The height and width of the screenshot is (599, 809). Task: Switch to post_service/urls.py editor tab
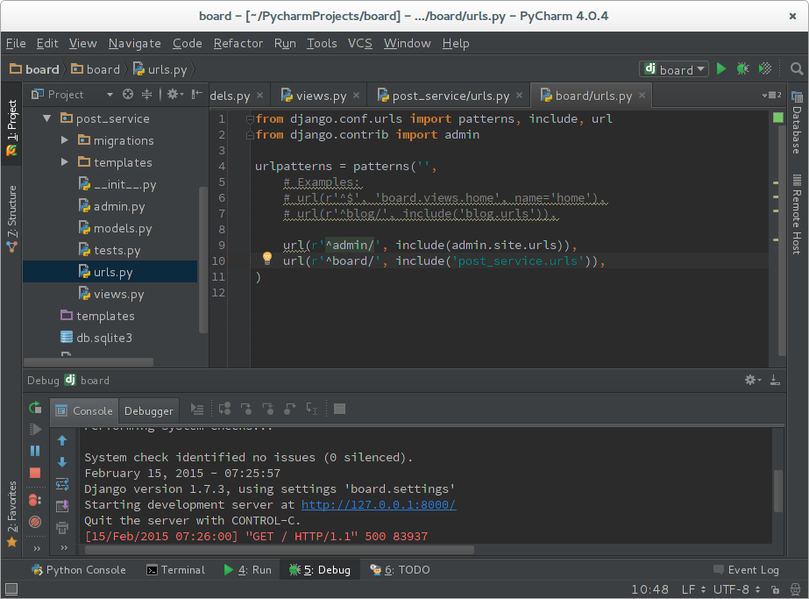coord(450,95)
